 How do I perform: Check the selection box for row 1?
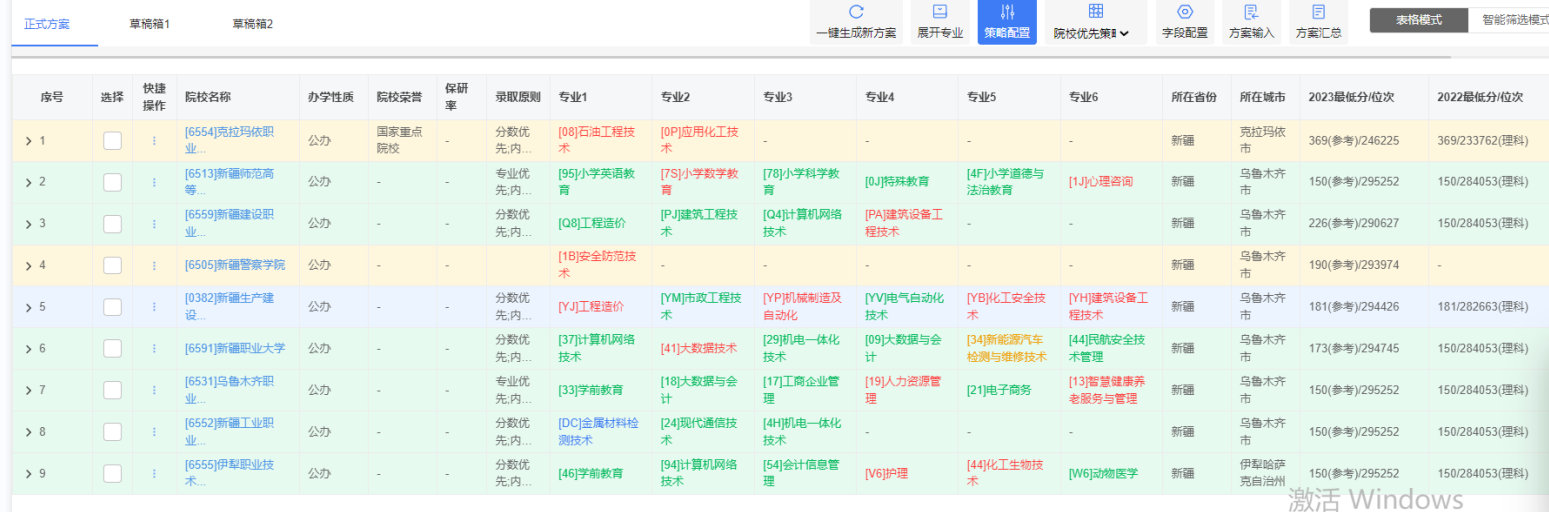tap(112, 141)
